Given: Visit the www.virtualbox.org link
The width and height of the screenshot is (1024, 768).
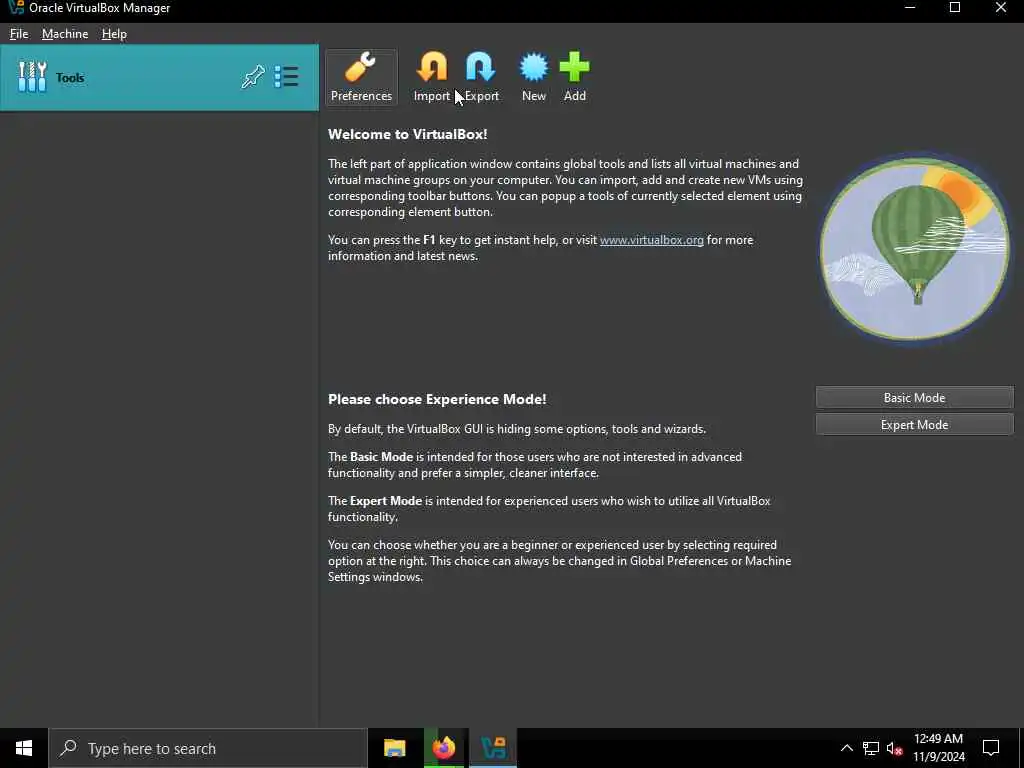Looking at the screenshot, I should point(651,240).
